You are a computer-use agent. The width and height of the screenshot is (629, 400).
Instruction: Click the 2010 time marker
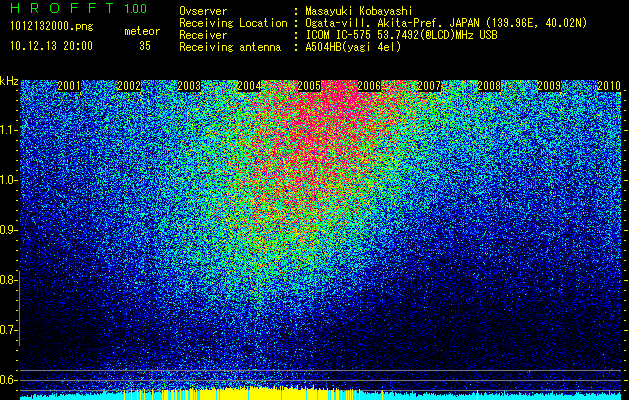click(x=609, y=86)
